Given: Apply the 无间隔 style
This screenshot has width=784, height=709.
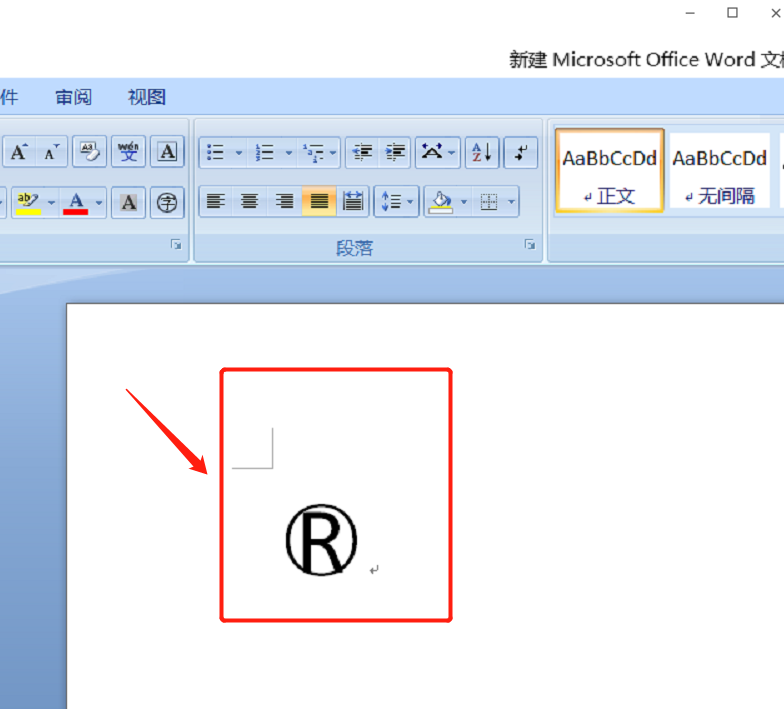Looking at the screenshot, I should [x=719, y=171].
